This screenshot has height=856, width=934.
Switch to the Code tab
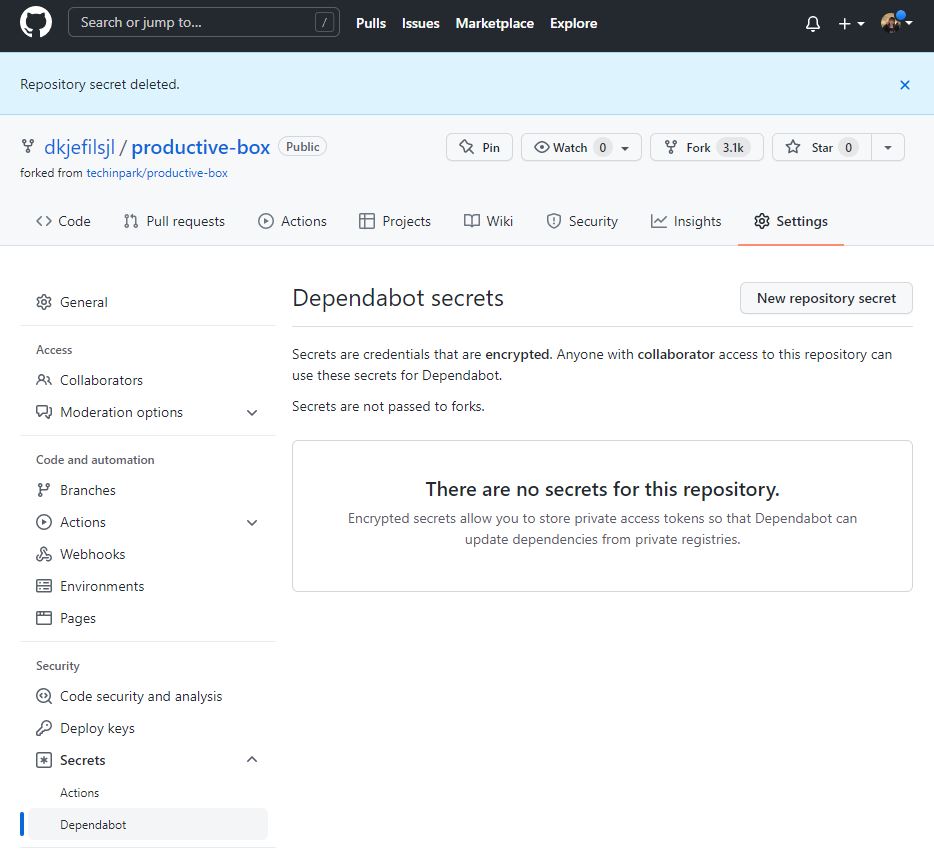tap(63, 221)
